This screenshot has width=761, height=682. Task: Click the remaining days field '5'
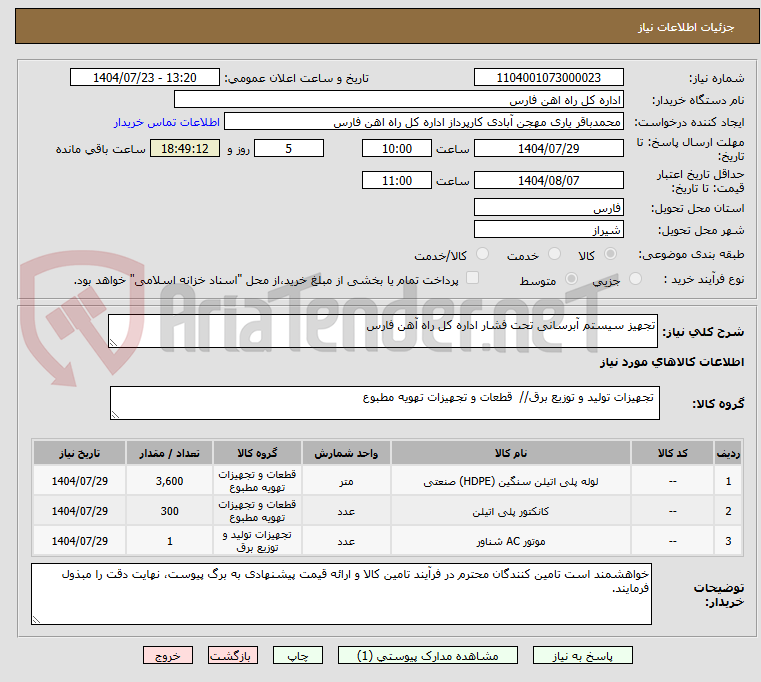[x=289, y=149]
